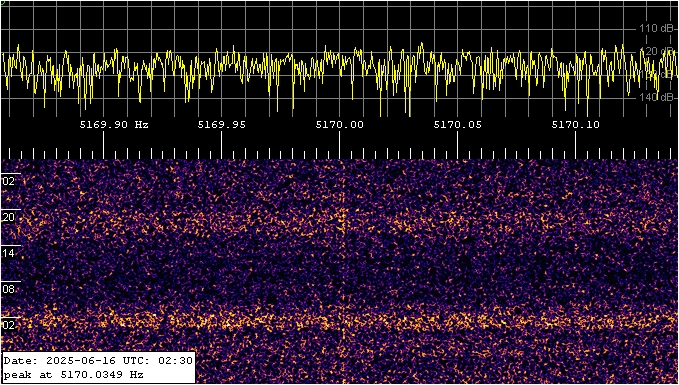Click the 5170.10 frequency label

click(576, 125)
